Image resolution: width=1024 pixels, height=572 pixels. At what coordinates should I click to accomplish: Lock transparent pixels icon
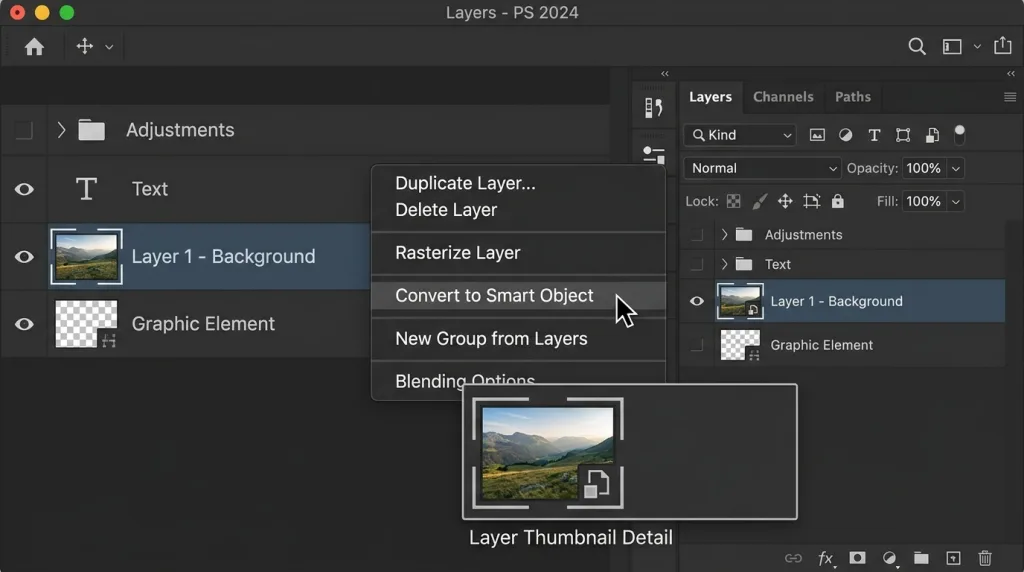733,201
